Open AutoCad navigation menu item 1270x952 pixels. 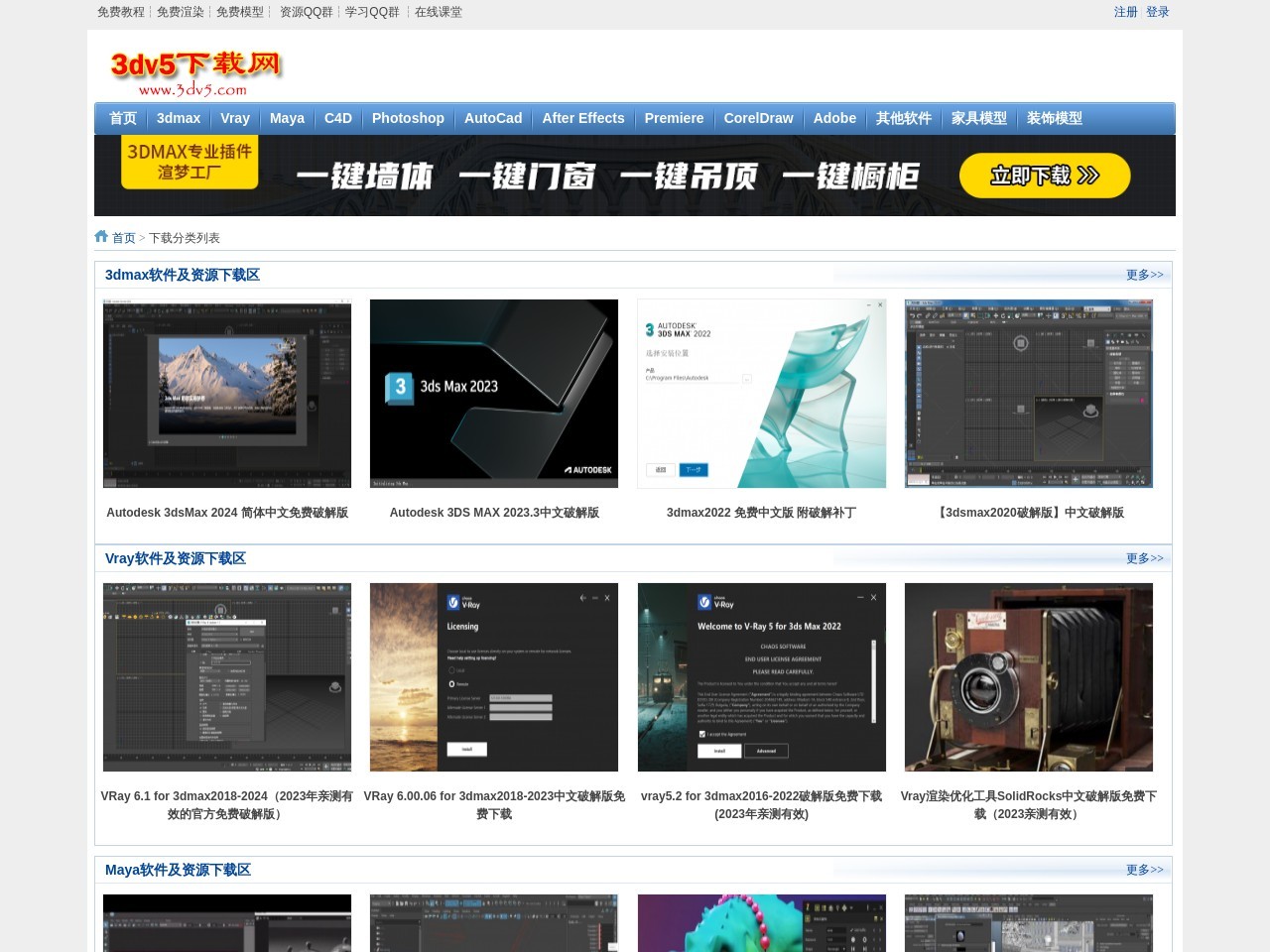[x=493, y=118]
